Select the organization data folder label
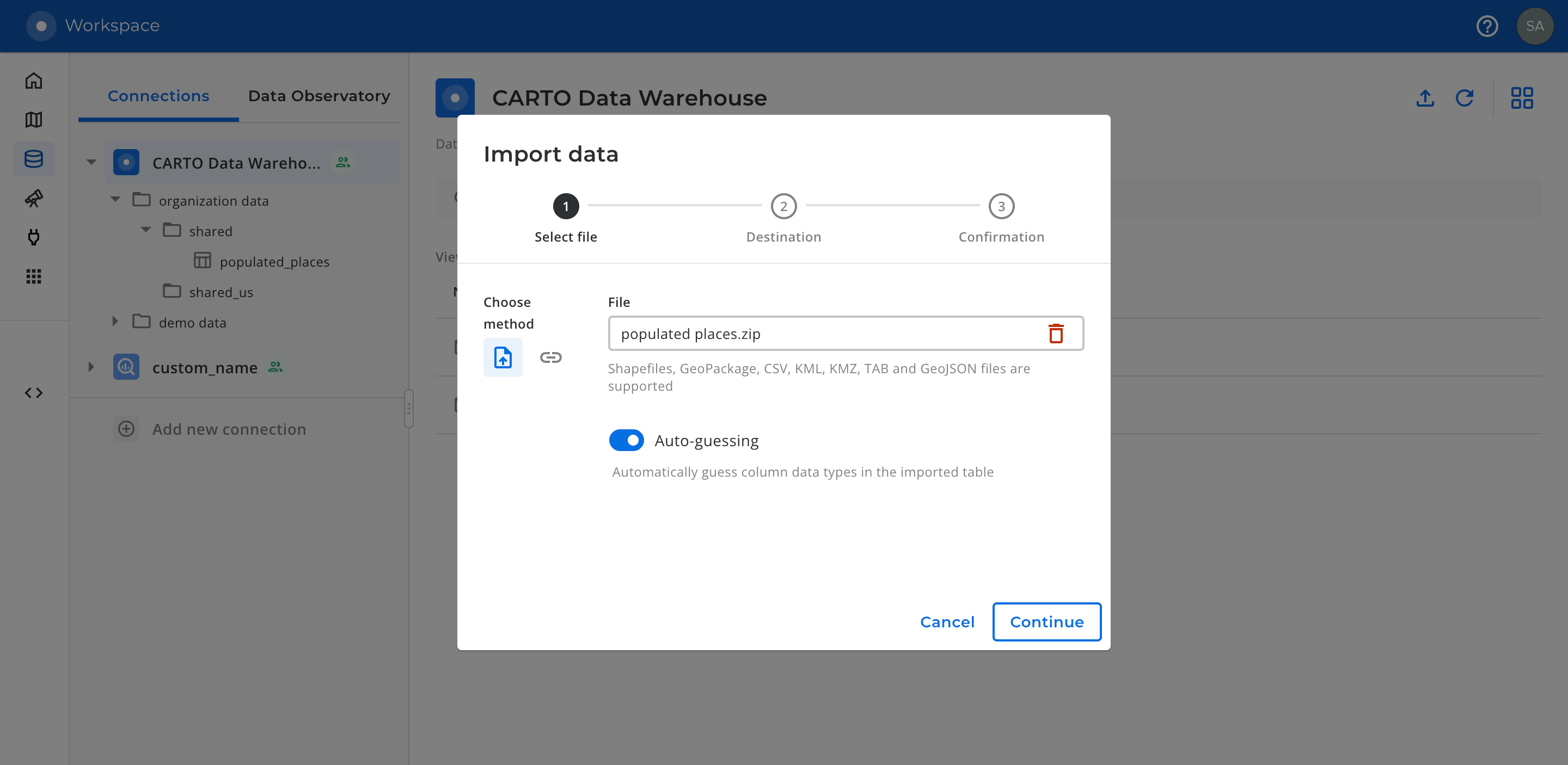Viewport: 1568px width, 765px height. click(x=213, y=201)
